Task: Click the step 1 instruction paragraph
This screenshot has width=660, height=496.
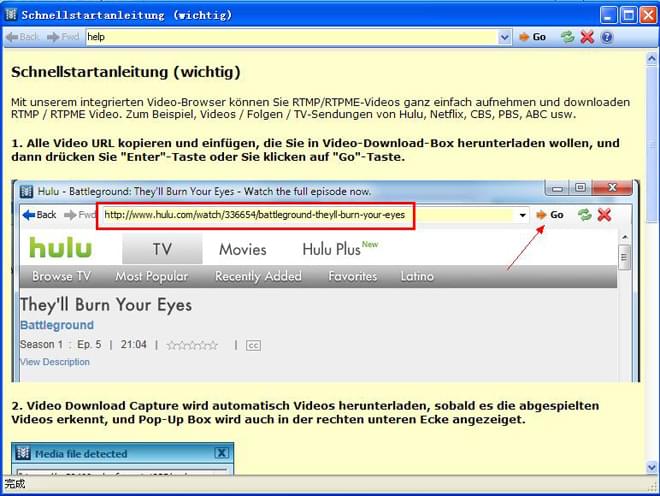Action: point(315,150)
